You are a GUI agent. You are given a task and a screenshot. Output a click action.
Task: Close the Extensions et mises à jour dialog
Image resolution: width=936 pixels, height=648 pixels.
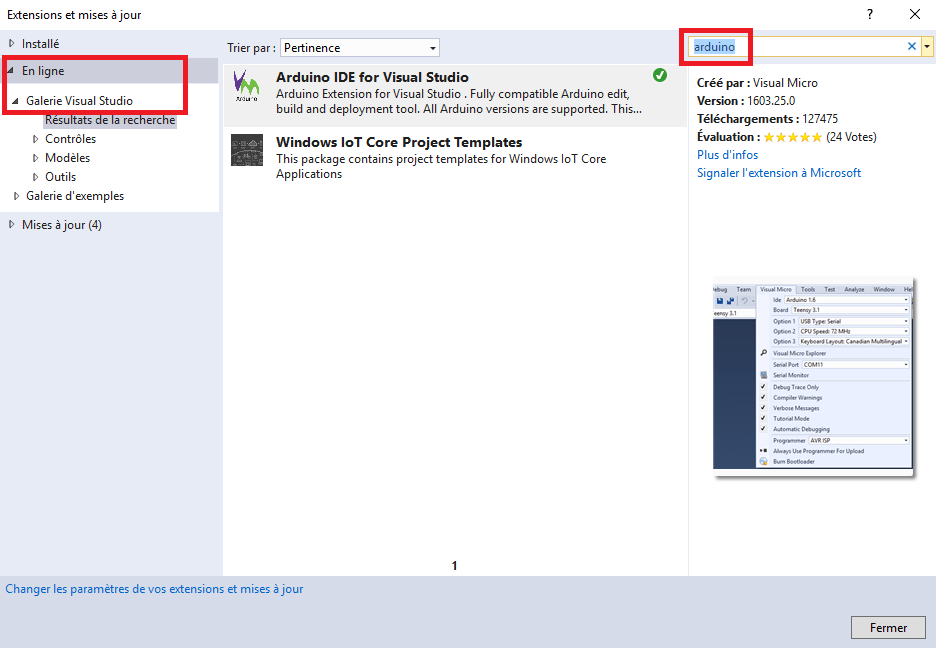click(x=915, y=14)
